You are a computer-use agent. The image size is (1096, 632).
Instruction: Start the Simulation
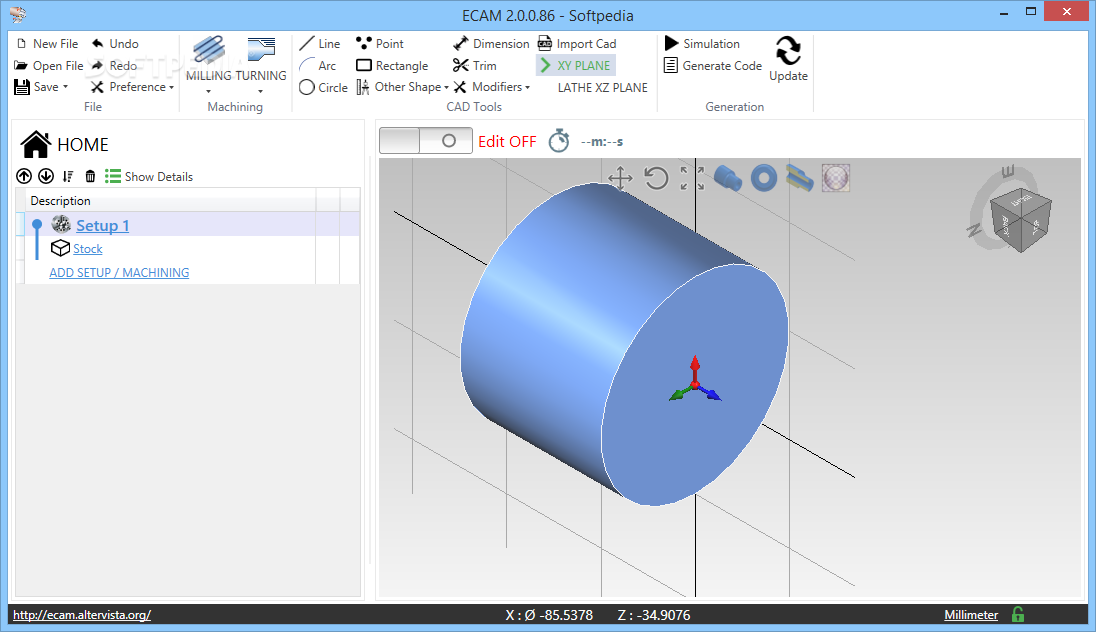702,43
